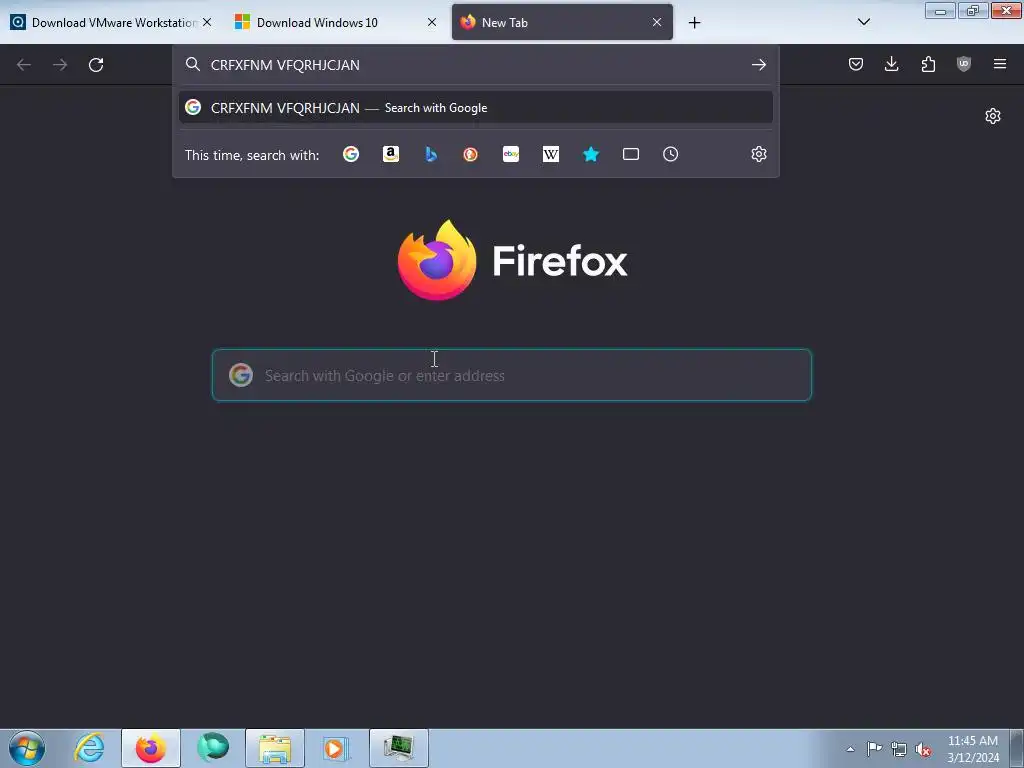
Task: Click Firefox taskbar button
Action: 151,748
